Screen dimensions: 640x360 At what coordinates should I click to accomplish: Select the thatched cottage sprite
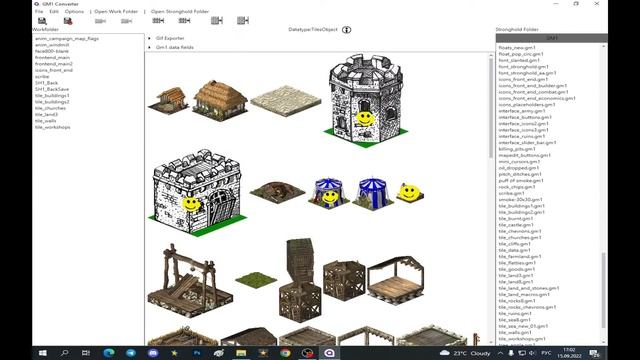220,100
